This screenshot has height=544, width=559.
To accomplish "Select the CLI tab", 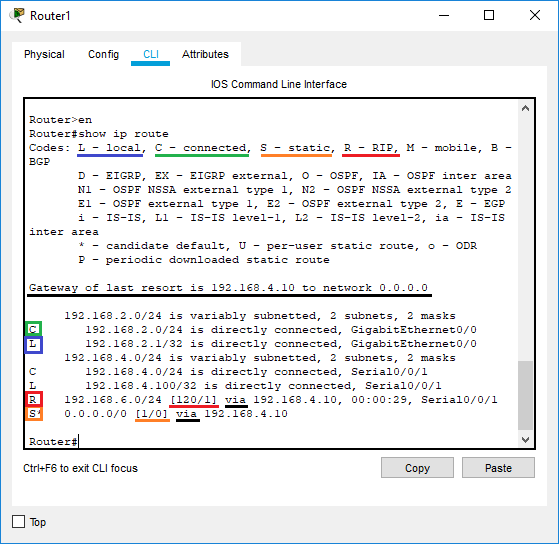I will coord(150,54).
